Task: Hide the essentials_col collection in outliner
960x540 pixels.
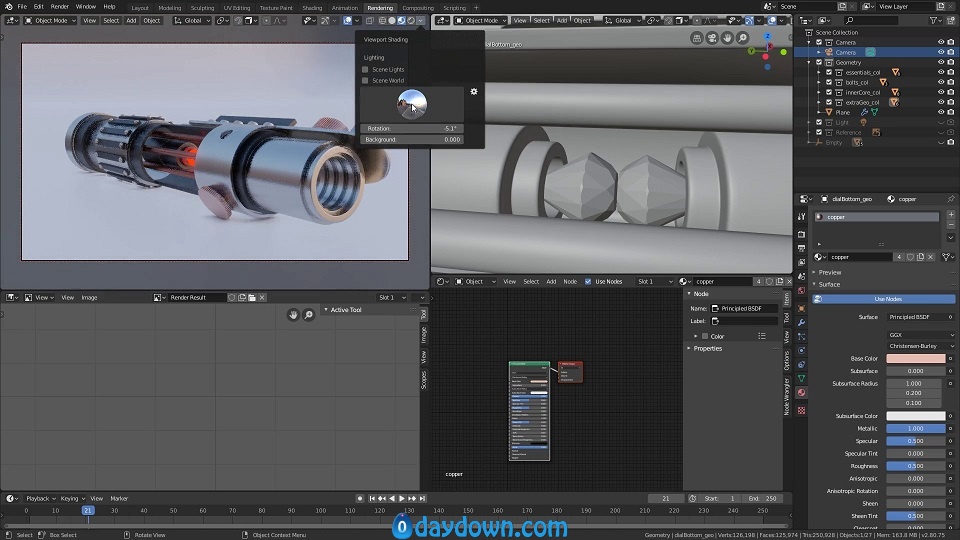Action: point(940,72)
